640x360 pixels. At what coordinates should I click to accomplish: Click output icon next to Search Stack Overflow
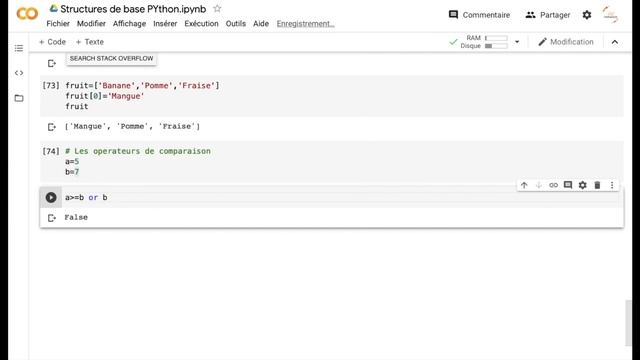51,63
